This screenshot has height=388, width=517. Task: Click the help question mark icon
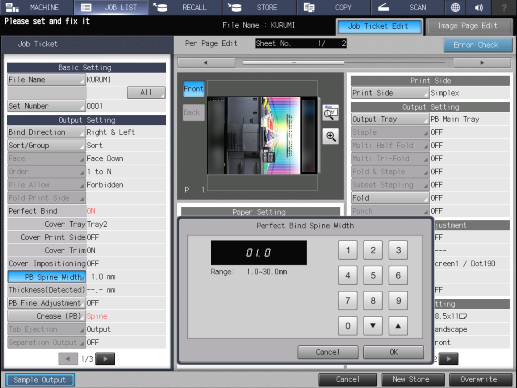pyautogui.click(x=504, y=7)
